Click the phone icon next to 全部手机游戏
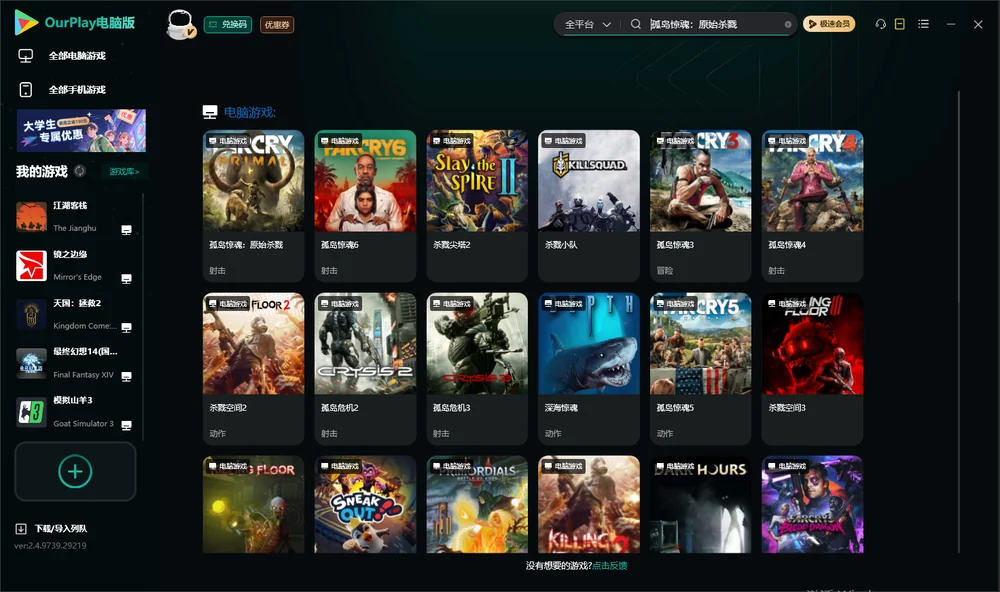The width and height of the screenshot is (1000, 592). coord(26,90)
